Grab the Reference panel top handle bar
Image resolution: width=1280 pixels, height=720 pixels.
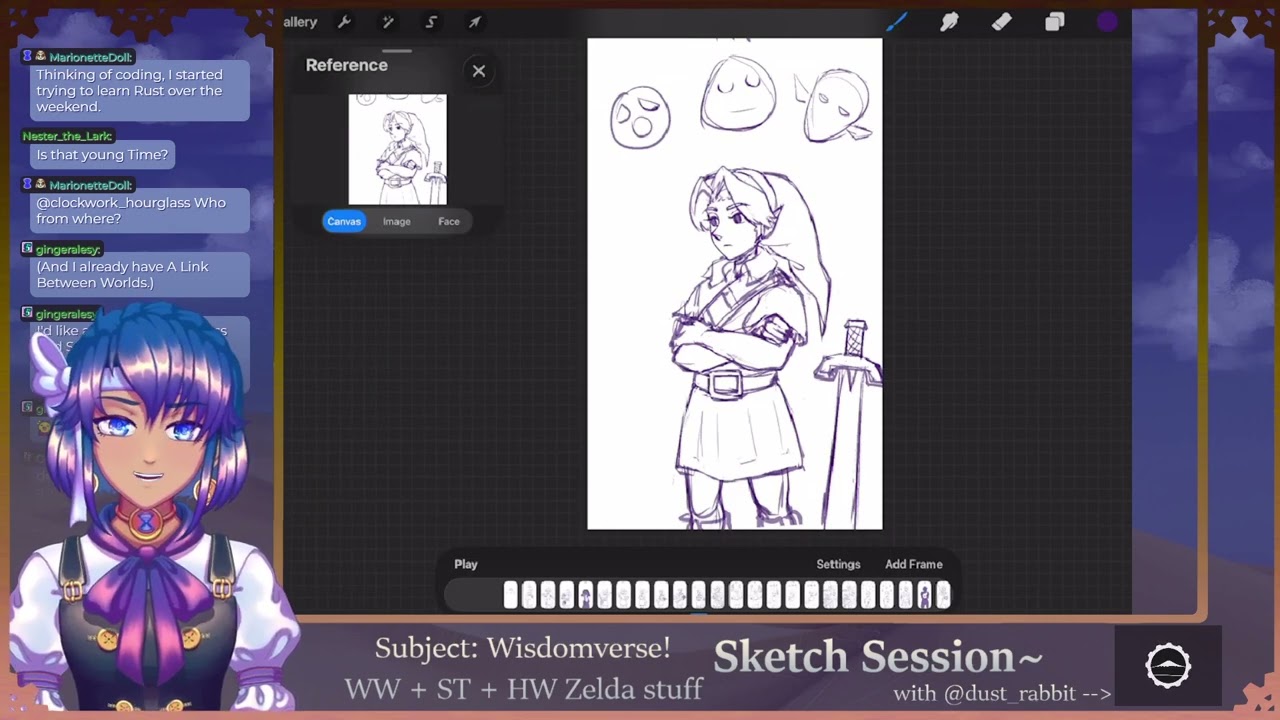click(x=397, y=51)
